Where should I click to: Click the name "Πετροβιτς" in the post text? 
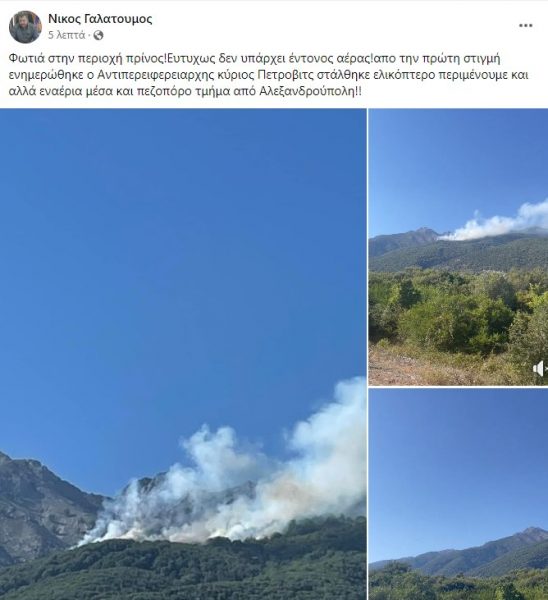click(x=285, y=75)
